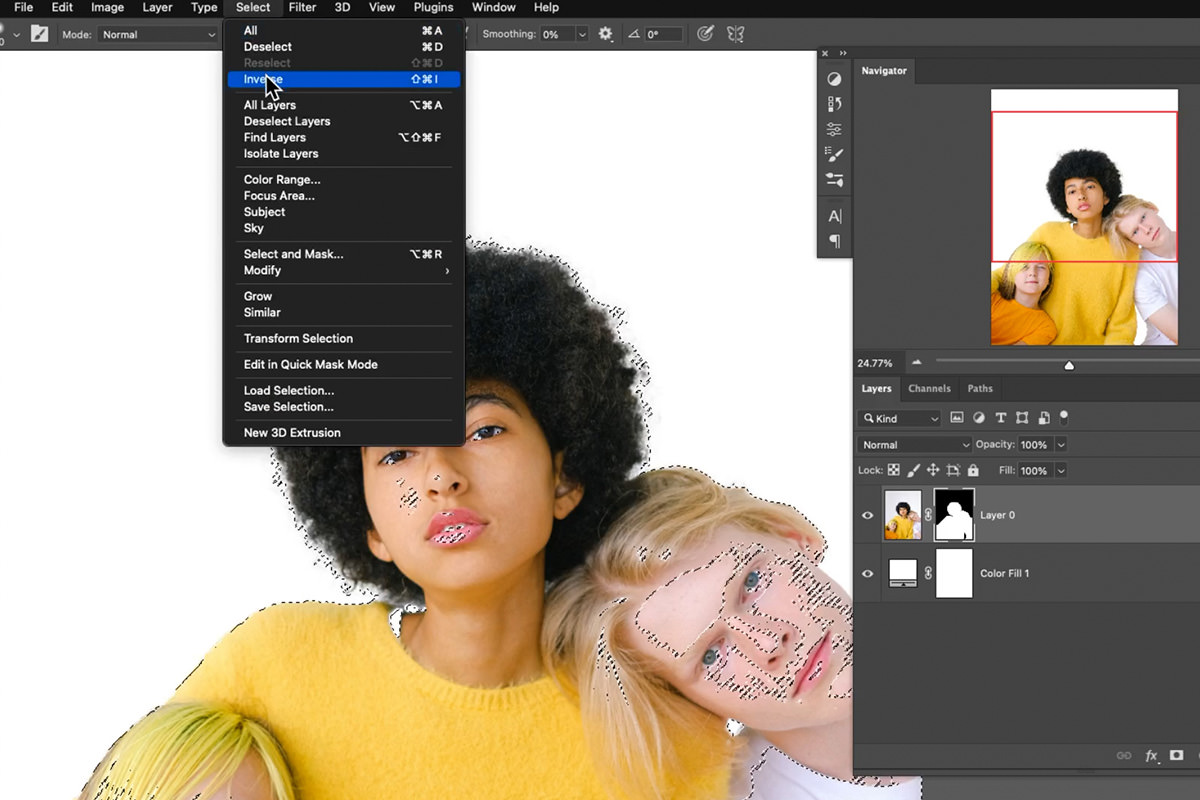Choose Subject from the open menu

pyautogui.click(x=263, y=211)
